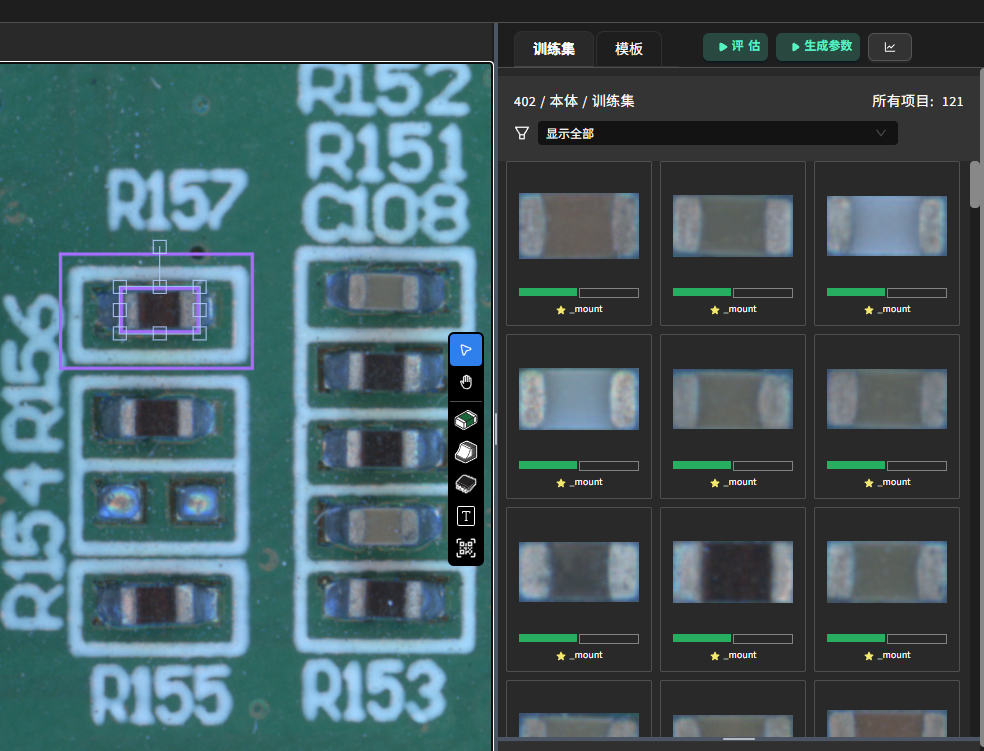Choose the text recognition T tool
This screenshot has height=751, width=984.
point(466,516)
